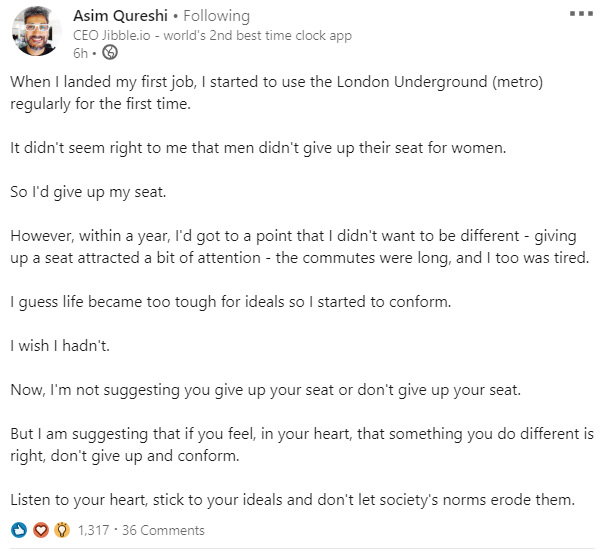The height and width of the screenshot is (551, 610).
Task: Open Asim Qureshi's profile via name link
Action: [120, 16]
